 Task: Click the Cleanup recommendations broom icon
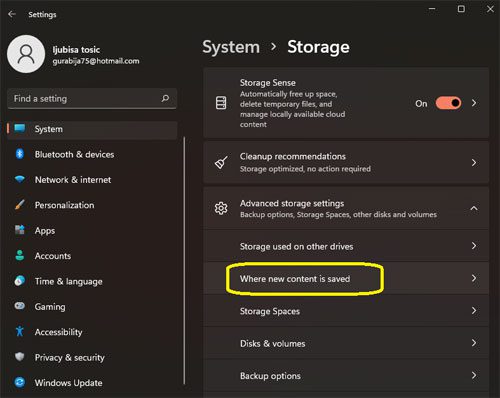tap(221, 163)
